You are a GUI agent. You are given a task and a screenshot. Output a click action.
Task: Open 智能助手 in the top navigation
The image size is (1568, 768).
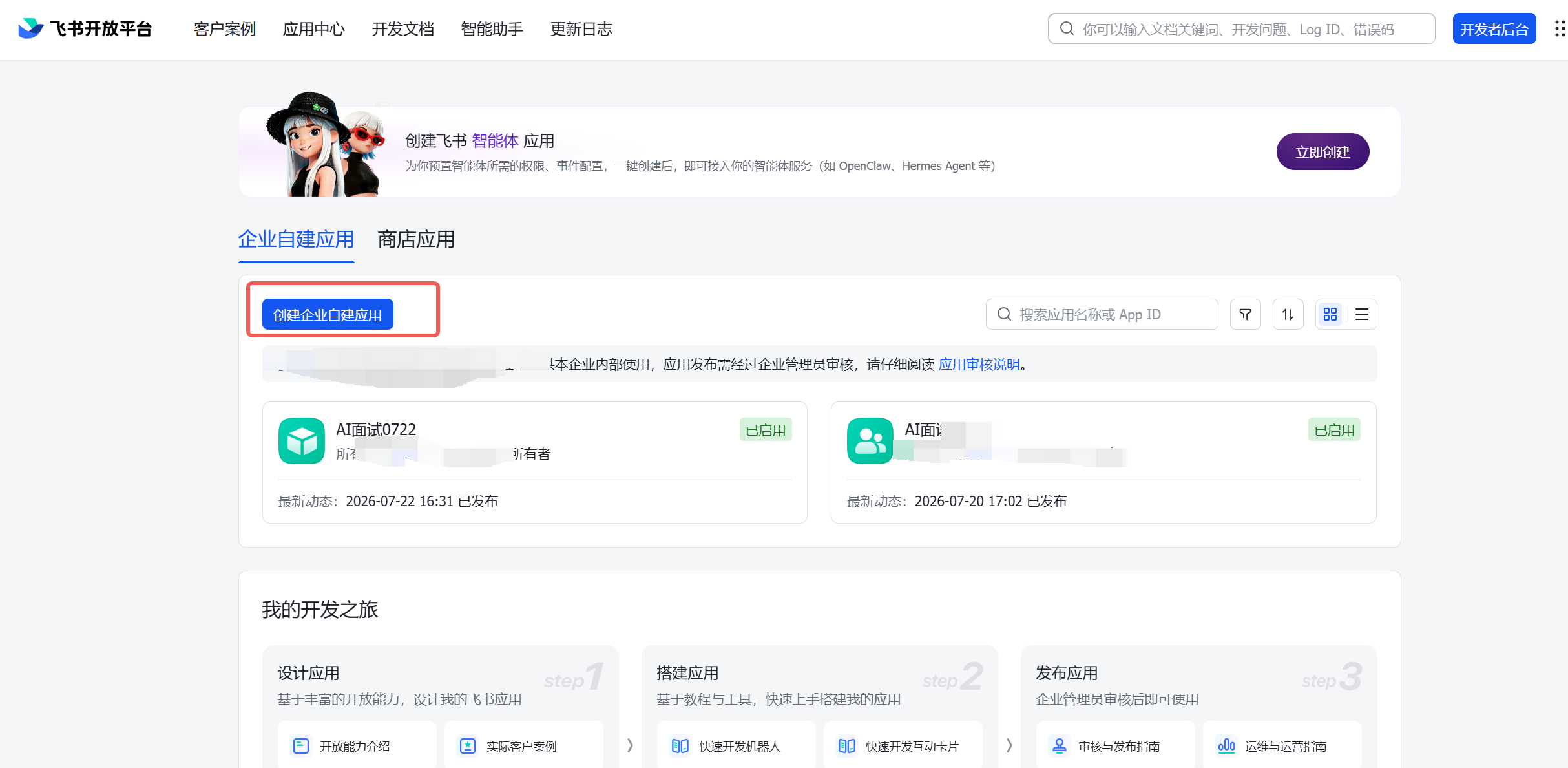click(x=492, y=29)
